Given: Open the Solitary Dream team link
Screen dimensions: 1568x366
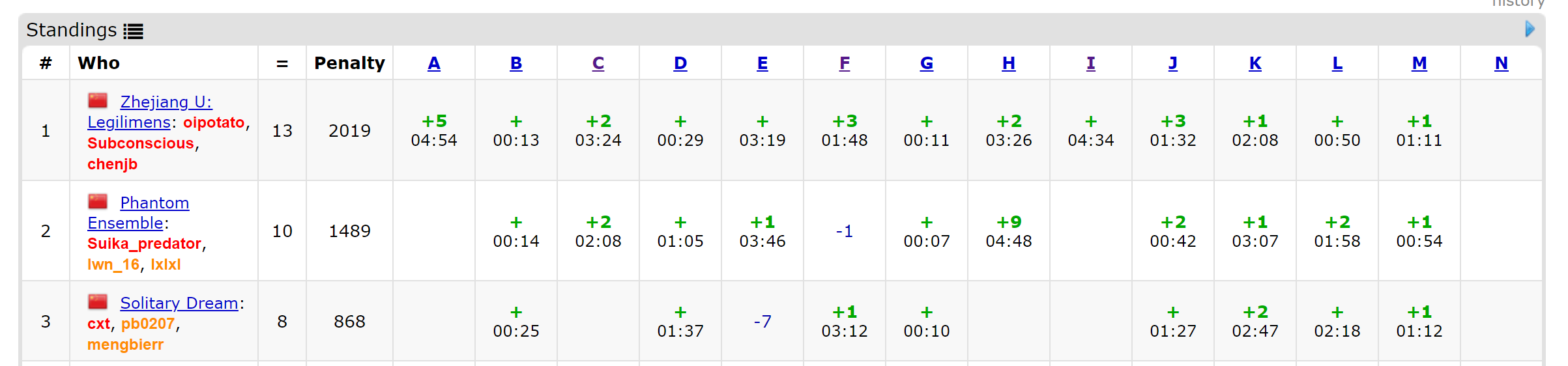Looking at the screenshot, I should tap(179, 303).
